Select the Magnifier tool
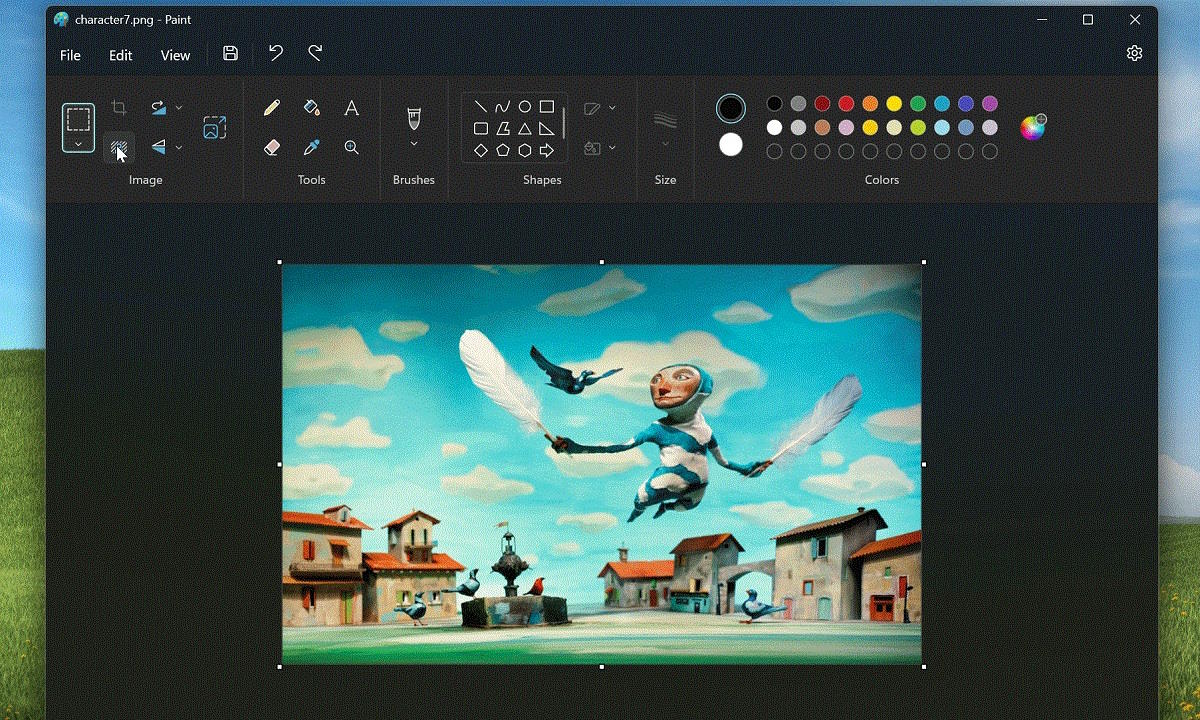The height and width of the screenshot is (720, 1200). [351, 147]
